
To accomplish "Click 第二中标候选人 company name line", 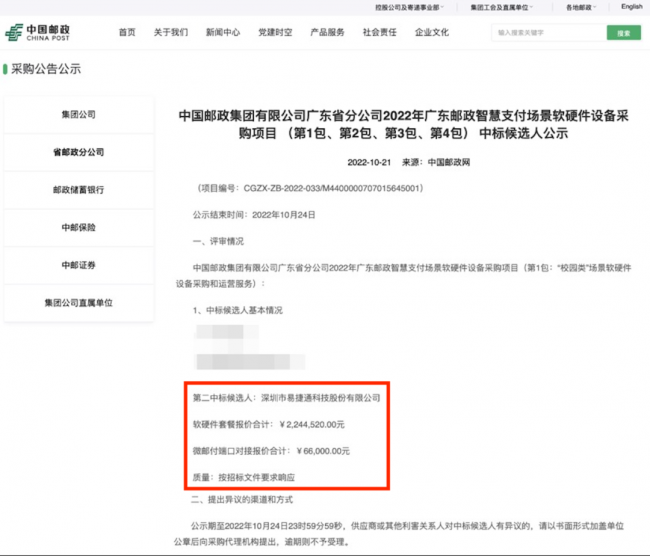I will click(286, 398).
